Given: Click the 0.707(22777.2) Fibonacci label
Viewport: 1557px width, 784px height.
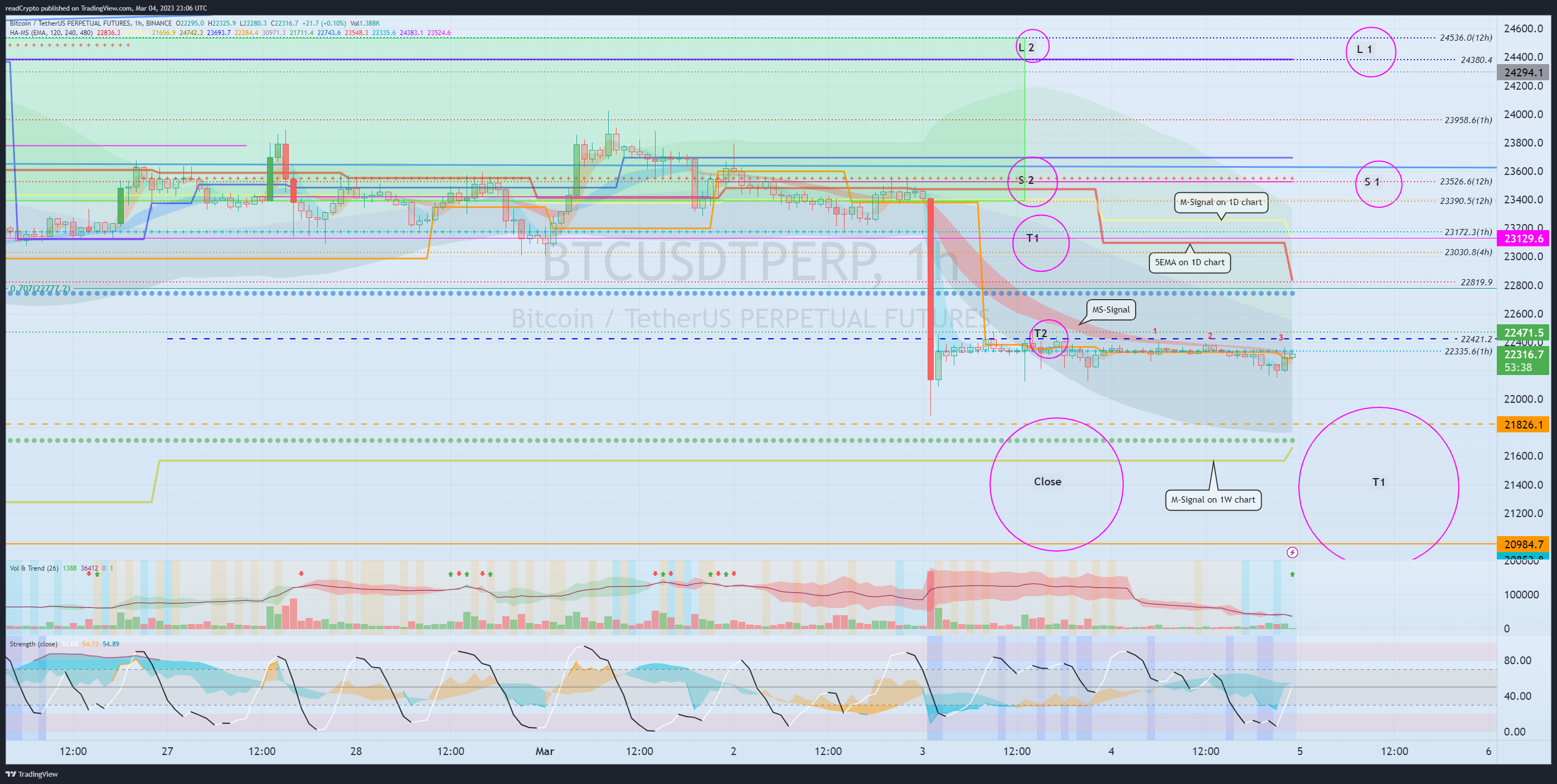Looking at the screenshot, I should click(40, 289).
